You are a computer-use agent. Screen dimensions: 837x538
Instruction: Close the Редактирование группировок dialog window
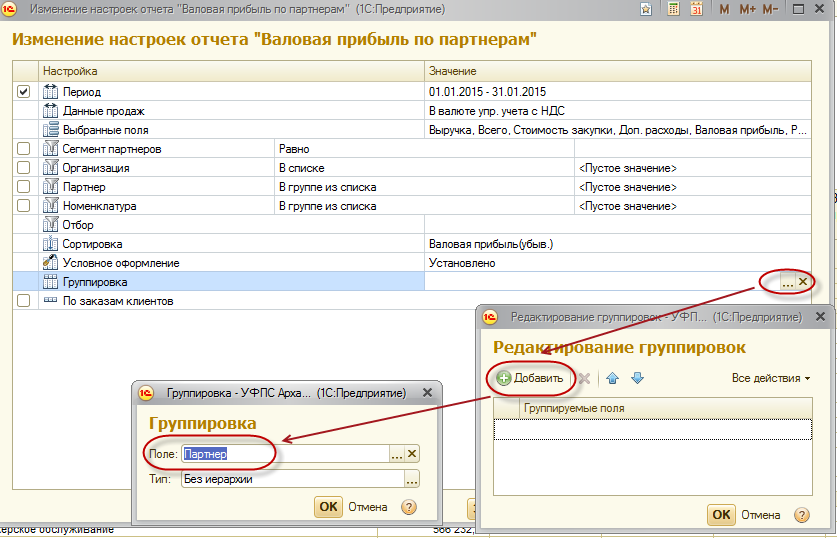click(x=820, y=317)
